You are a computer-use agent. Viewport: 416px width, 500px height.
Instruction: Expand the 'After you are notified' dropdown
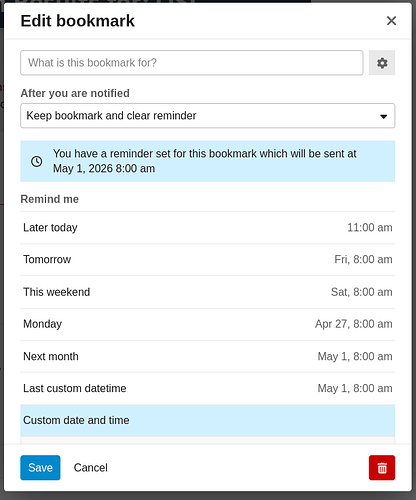(x=208, y=116)
